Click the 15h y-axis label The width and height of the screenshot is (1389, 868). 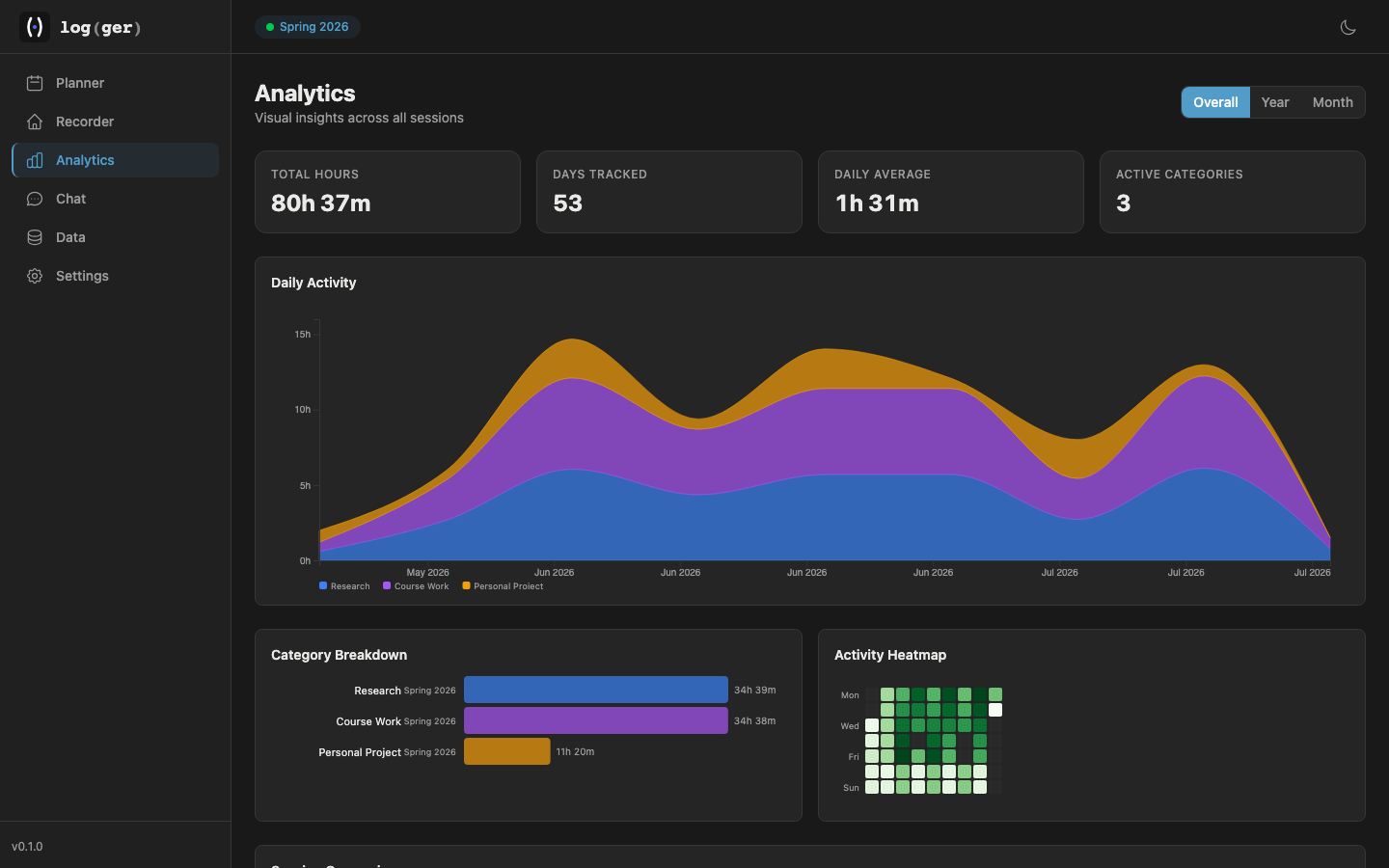point(303,335)
